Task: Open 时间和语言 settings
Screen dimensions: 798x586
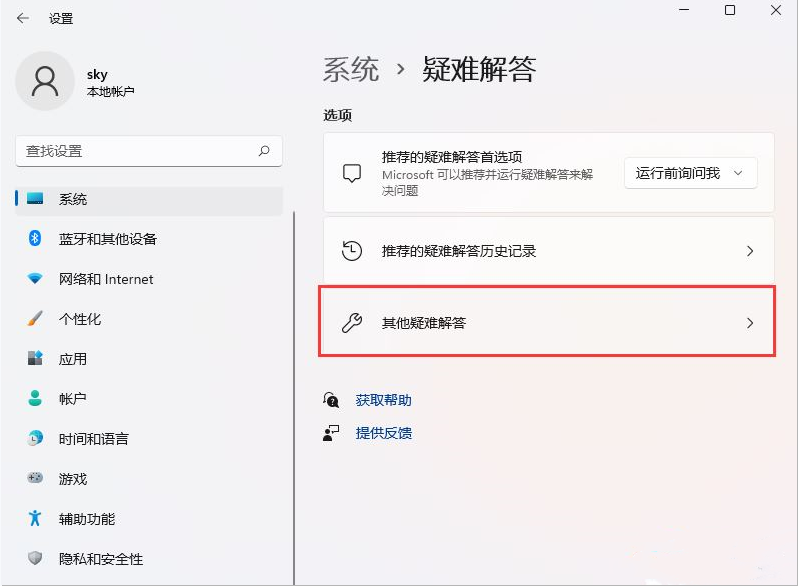Action: click(149, 439)
